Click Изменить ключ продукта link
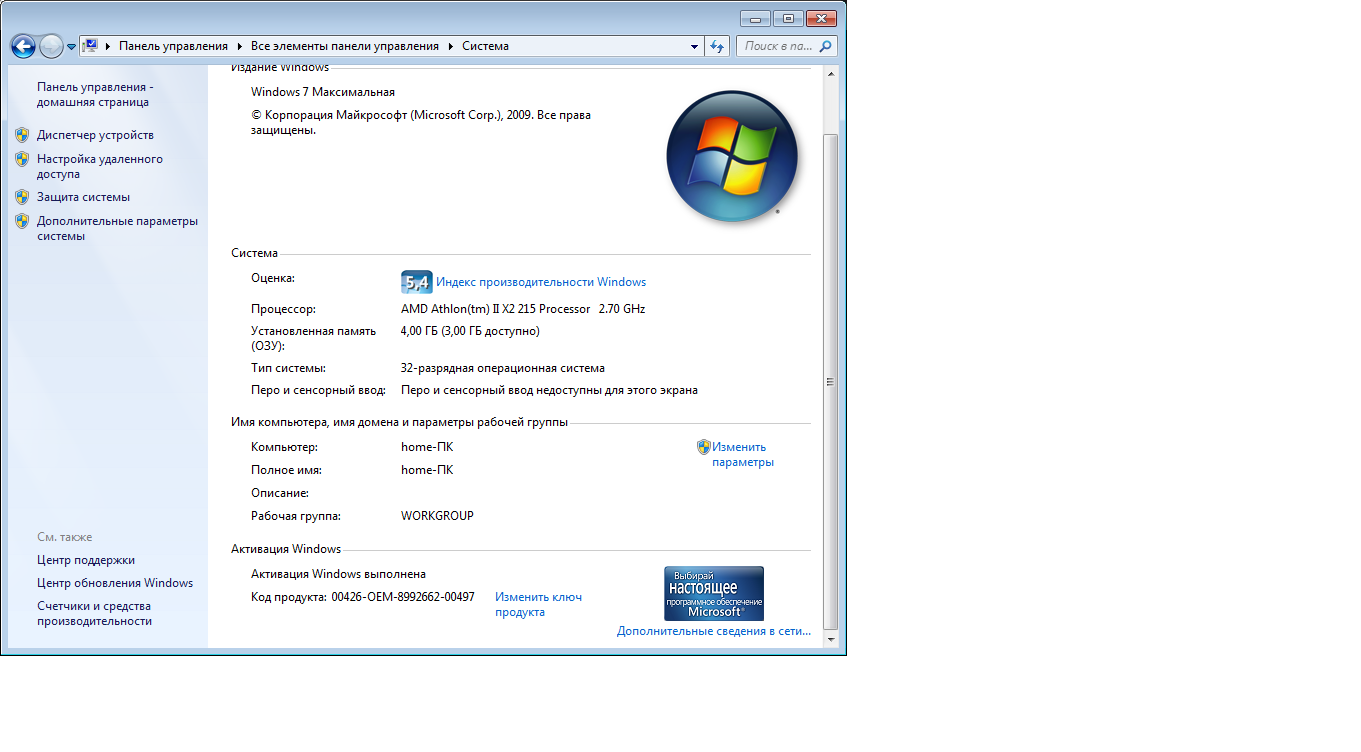Viewport: 1361px width, 752px height. (x=538, y=604)
